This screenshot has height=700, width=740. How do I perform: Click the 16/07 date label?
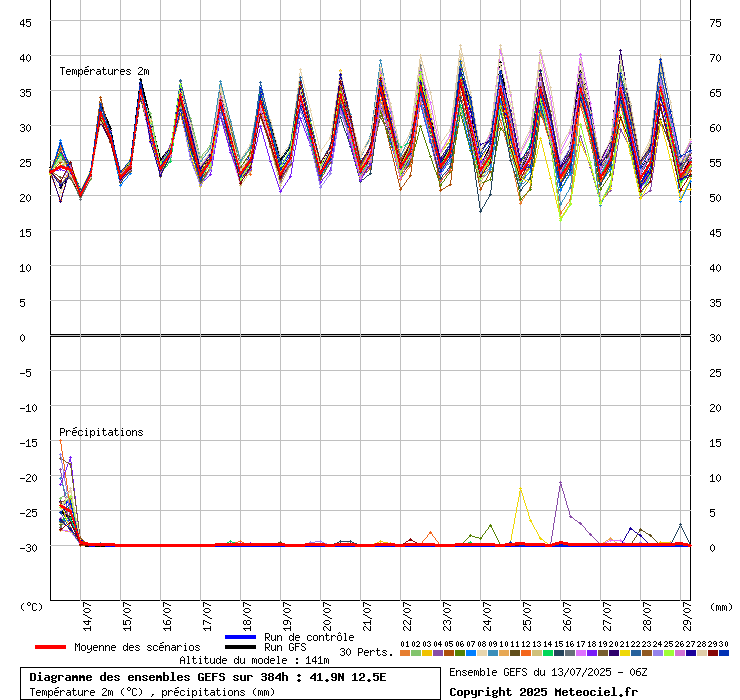click(x=168, y=616)
